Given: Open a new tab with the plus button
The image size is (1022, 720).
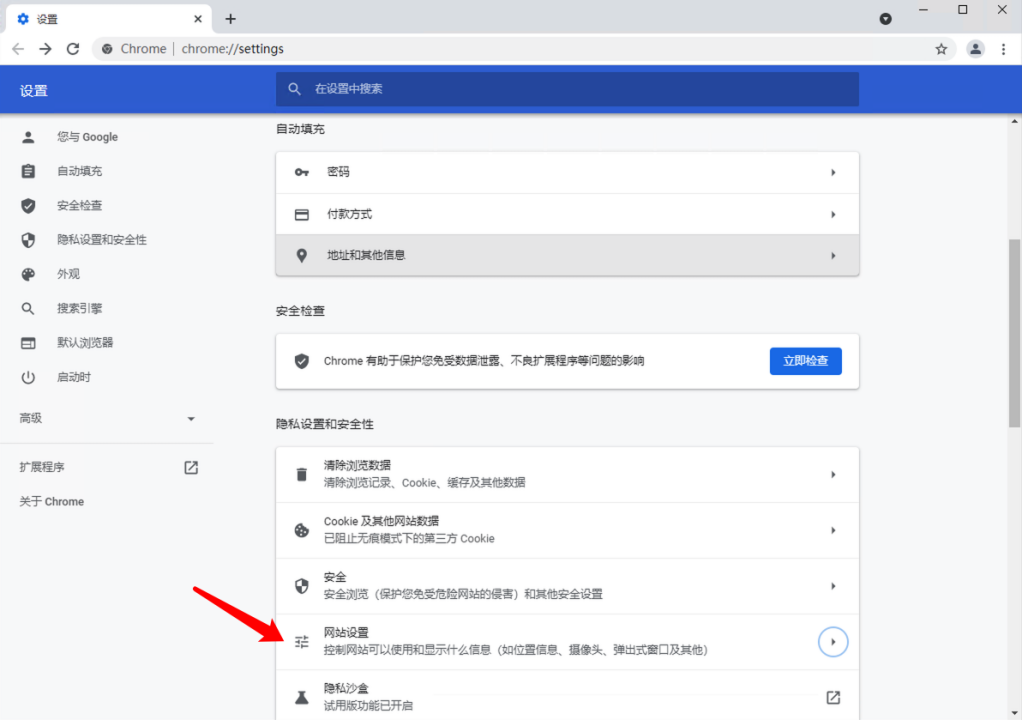Looking at the screenshot, I should [x=230, y=19].
